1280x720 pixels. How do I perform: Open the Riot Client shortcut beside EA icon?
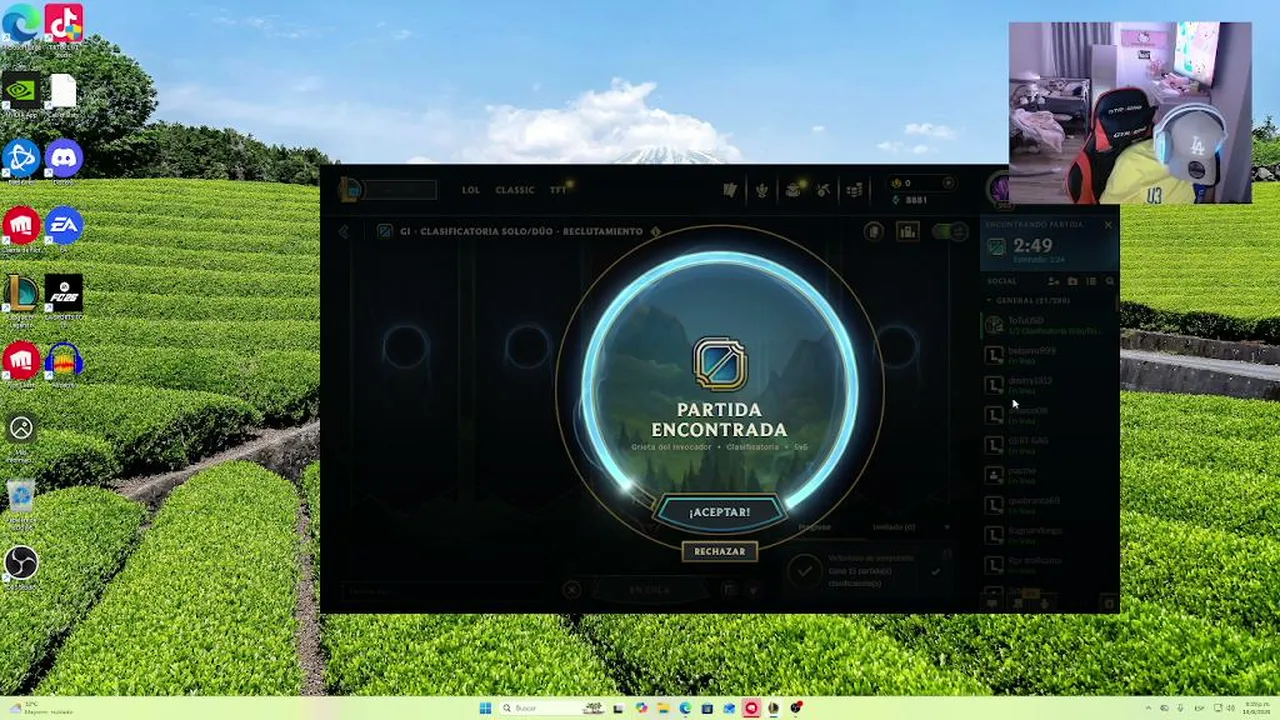tap(21, 228)
